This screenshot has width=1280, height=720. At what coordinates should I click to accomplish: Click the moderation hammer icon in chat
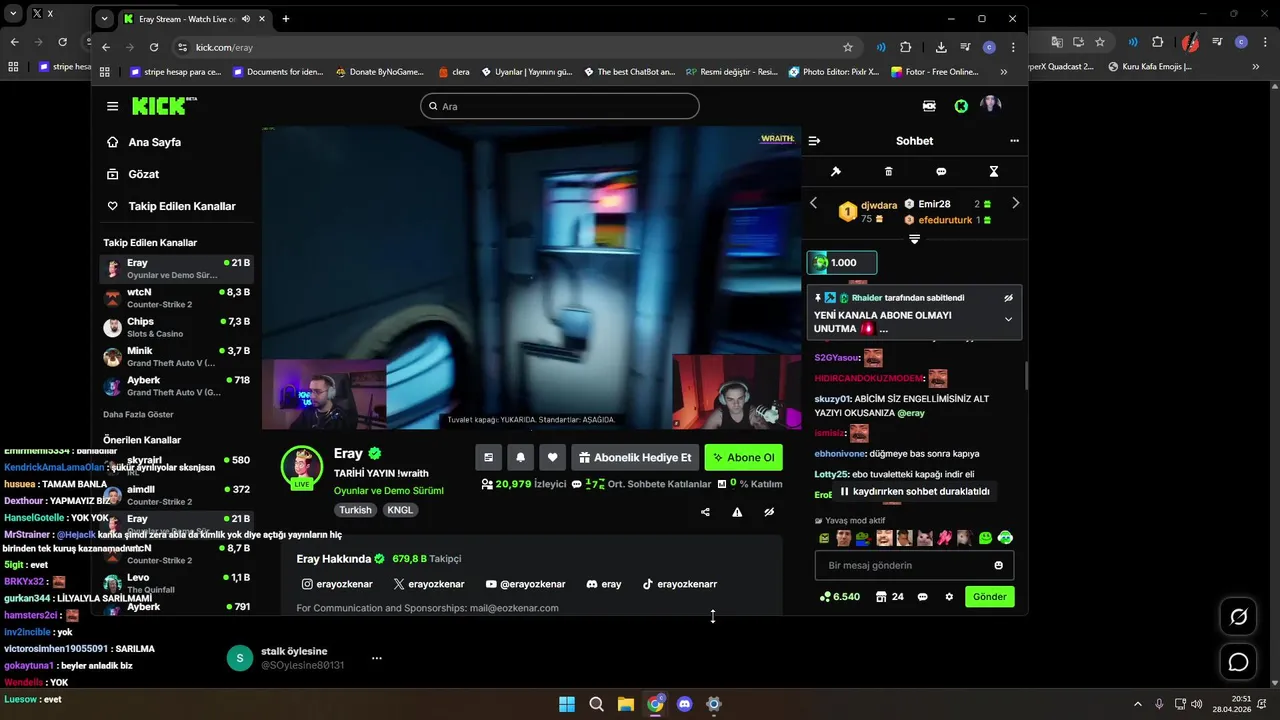[x=835, y=171]
